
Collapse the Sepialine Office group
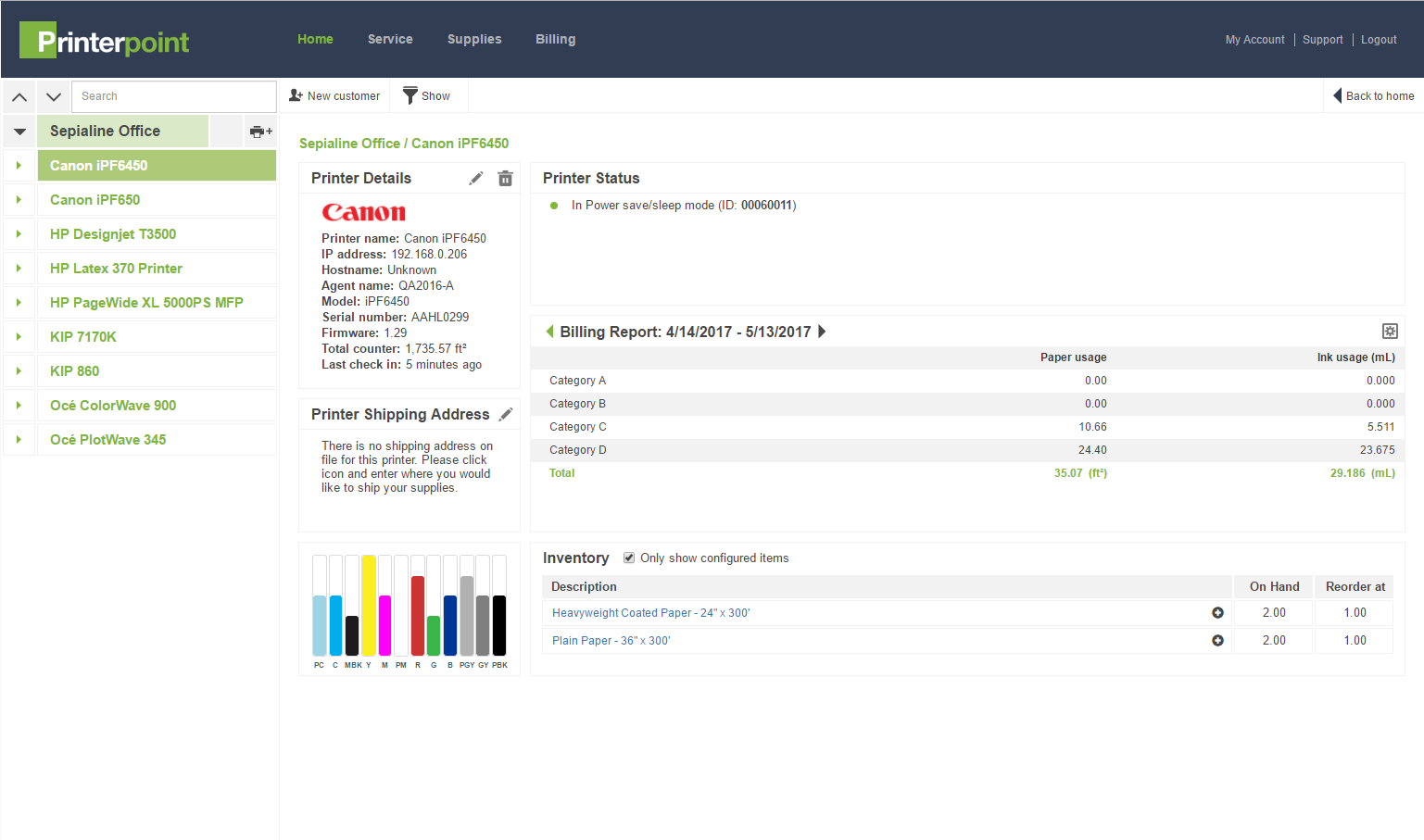(x=19, y=132)
